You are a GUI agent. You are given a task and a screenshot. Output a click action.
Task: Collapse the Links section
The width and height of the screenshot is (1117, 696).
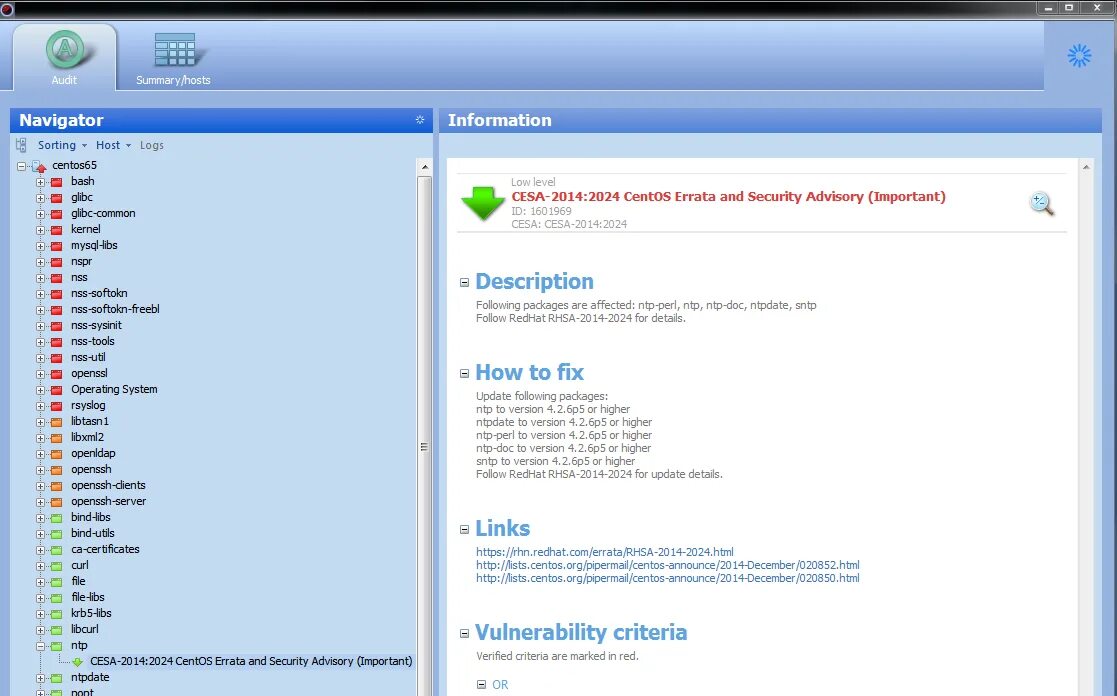[x=464, y=529]
